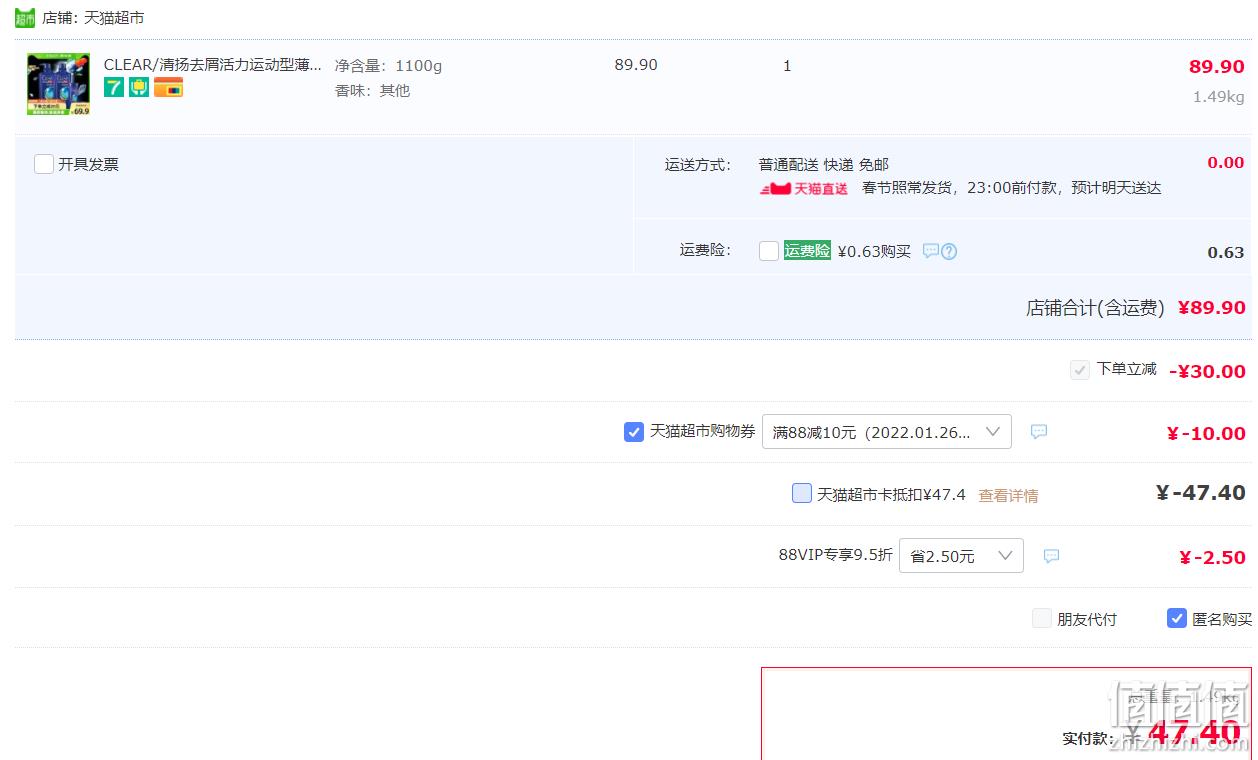The height and width of the screenshot is (760, 1258).
Task: Click the 朋友代付 checkbox
Action: pyautogui.click(x=1042, y=618)
